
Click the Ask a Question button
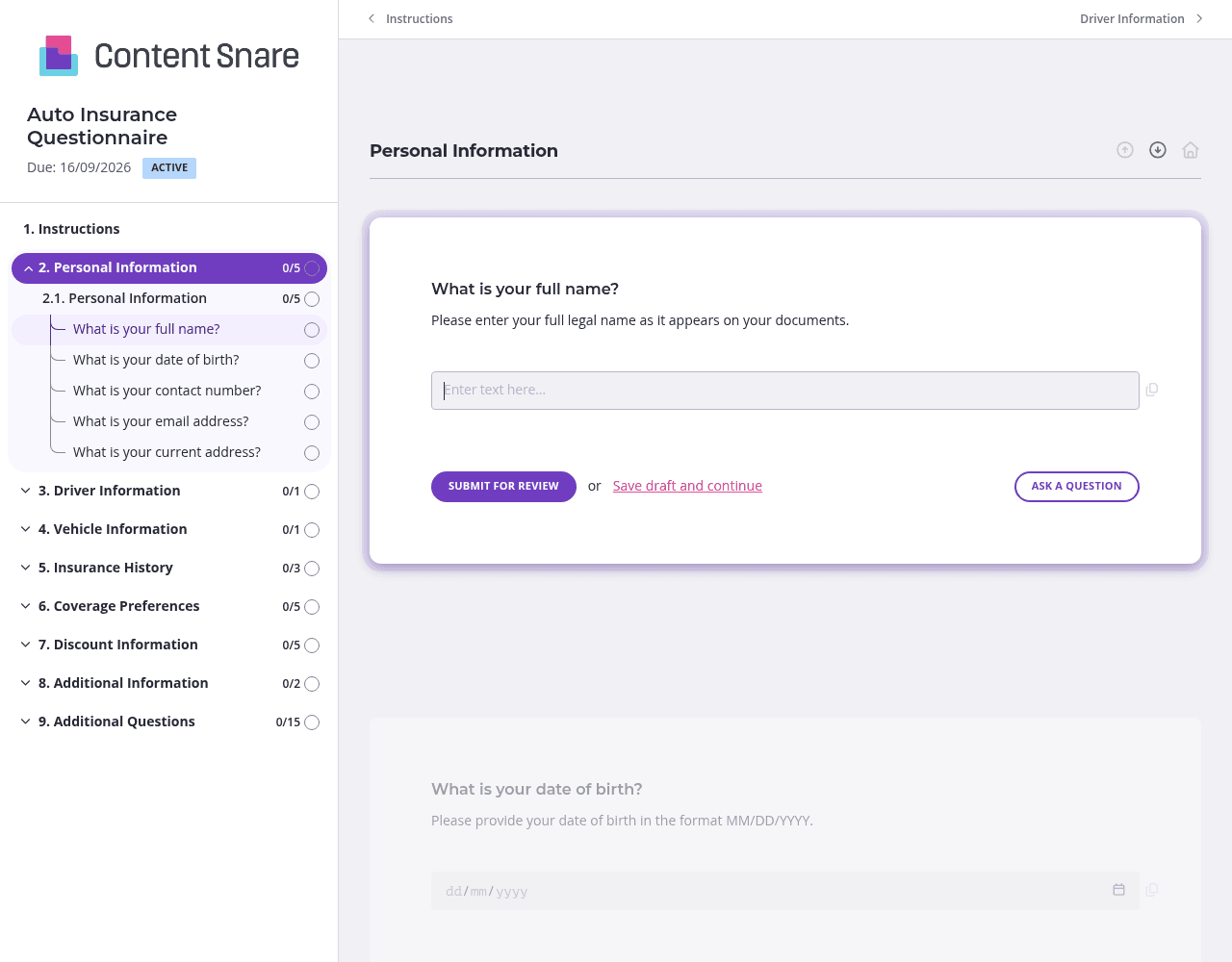coord(1076,487)
